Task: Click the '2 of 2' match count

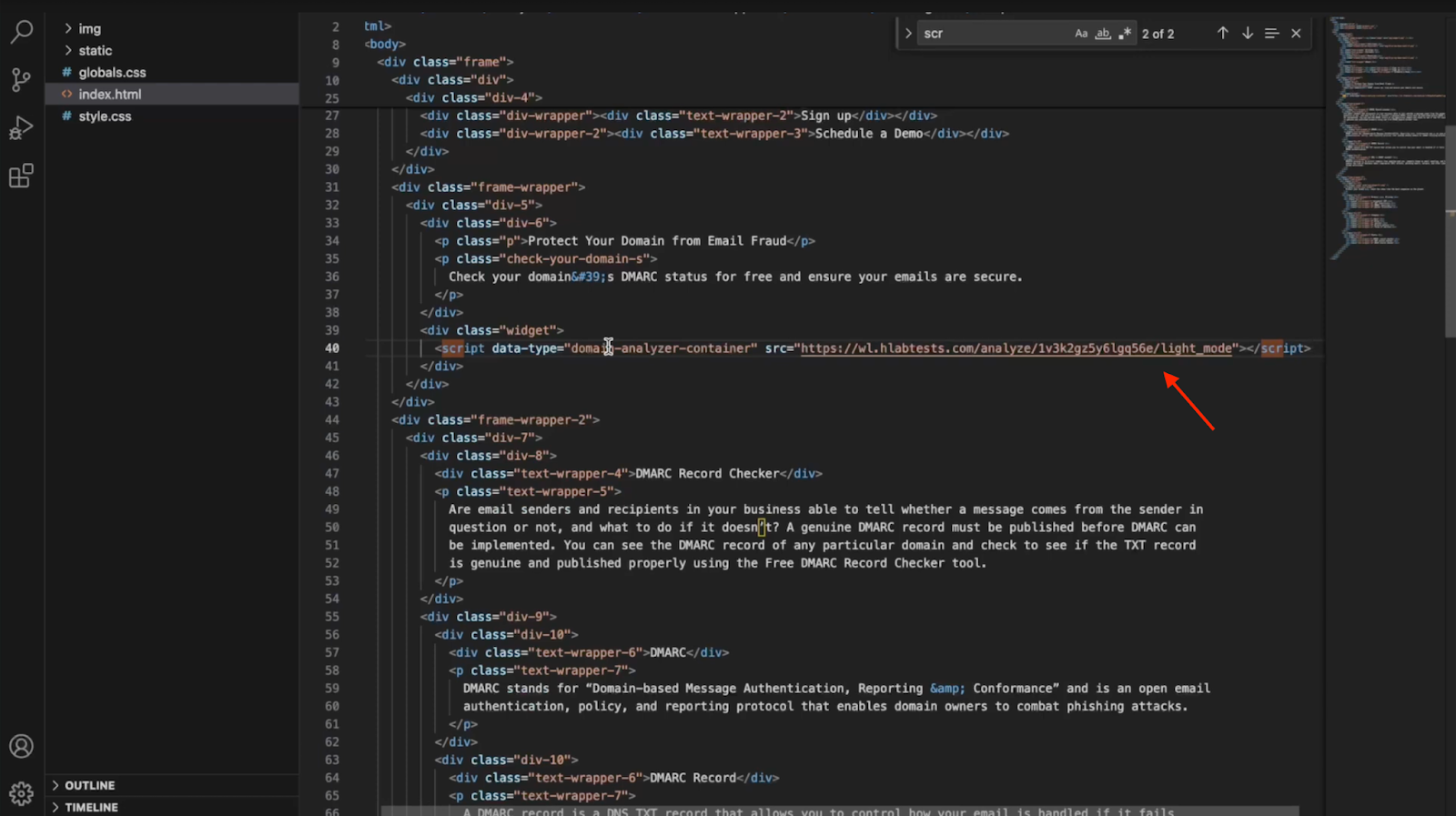Action: [1158, 34]
